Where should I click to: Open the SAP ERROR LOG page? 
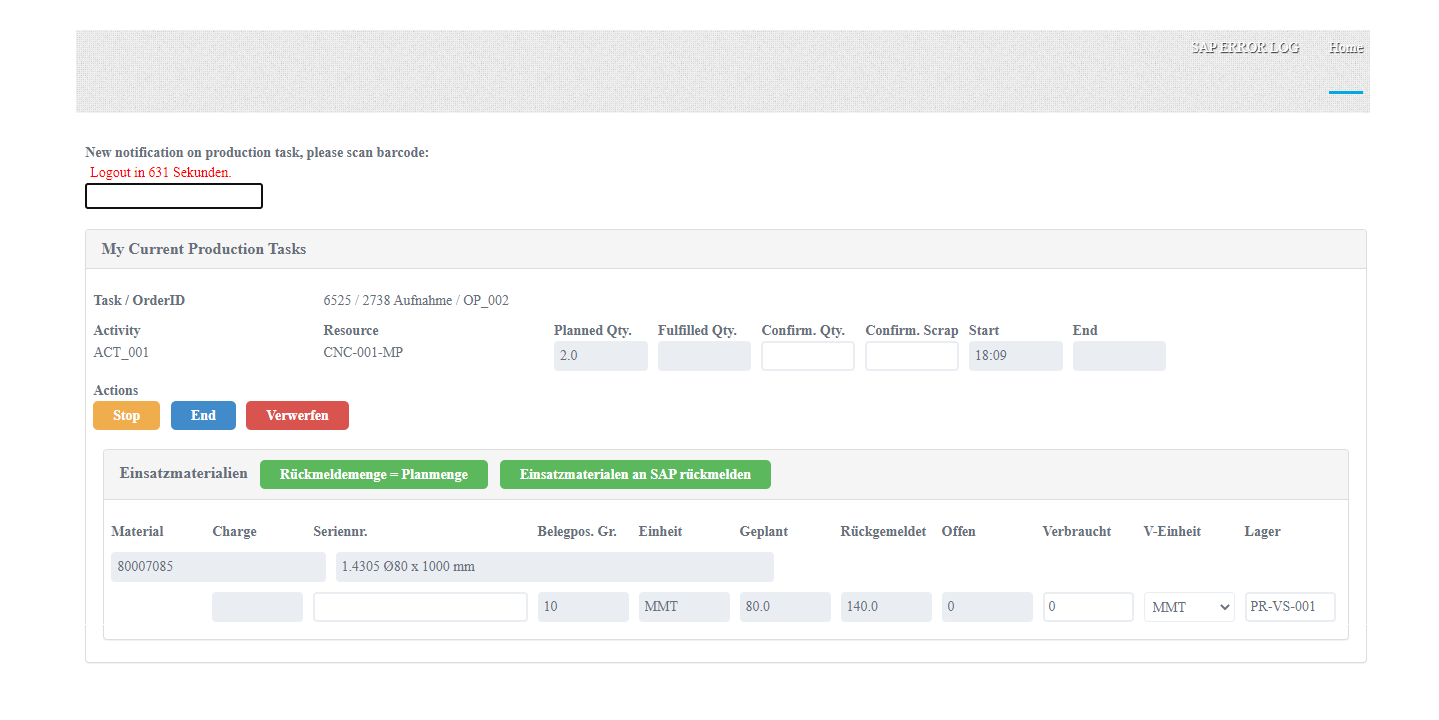(x=1245, y=47)
